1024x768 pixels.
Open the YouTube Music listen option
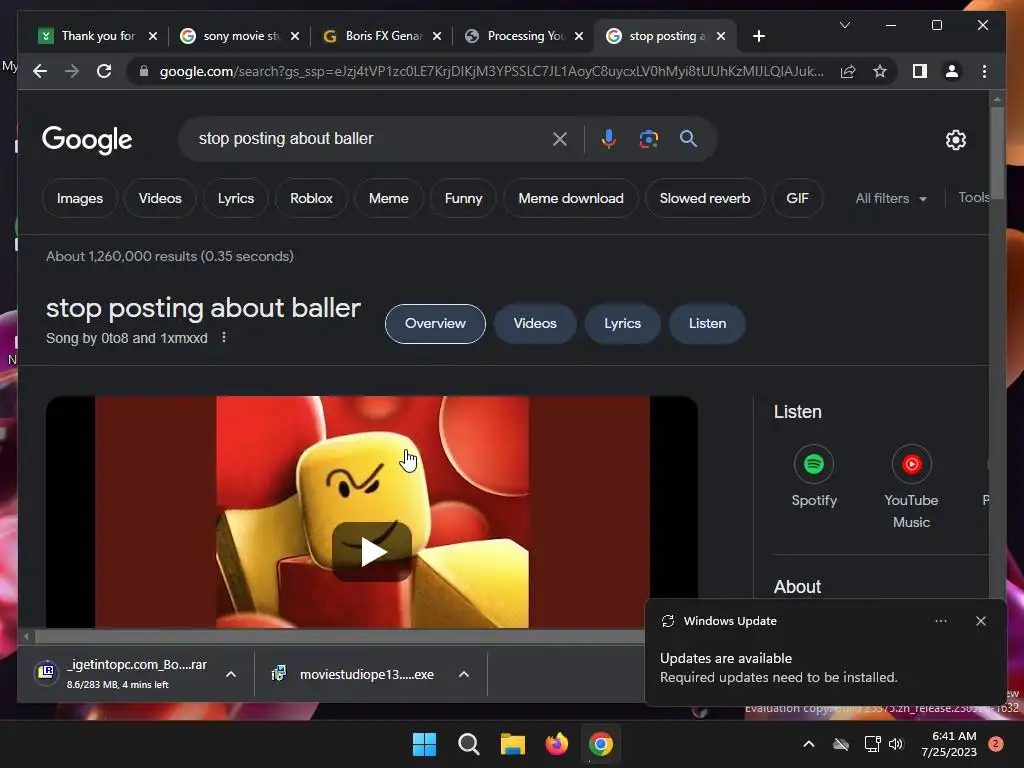(x=911, y=487)
